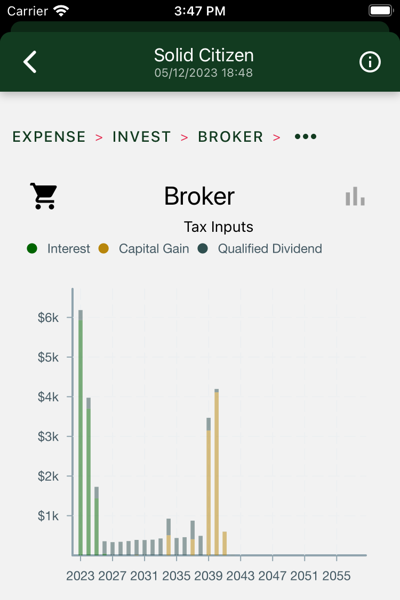
Task: Toggle the Qualified Dividend legend series
Action: click(x=260, y=248)
